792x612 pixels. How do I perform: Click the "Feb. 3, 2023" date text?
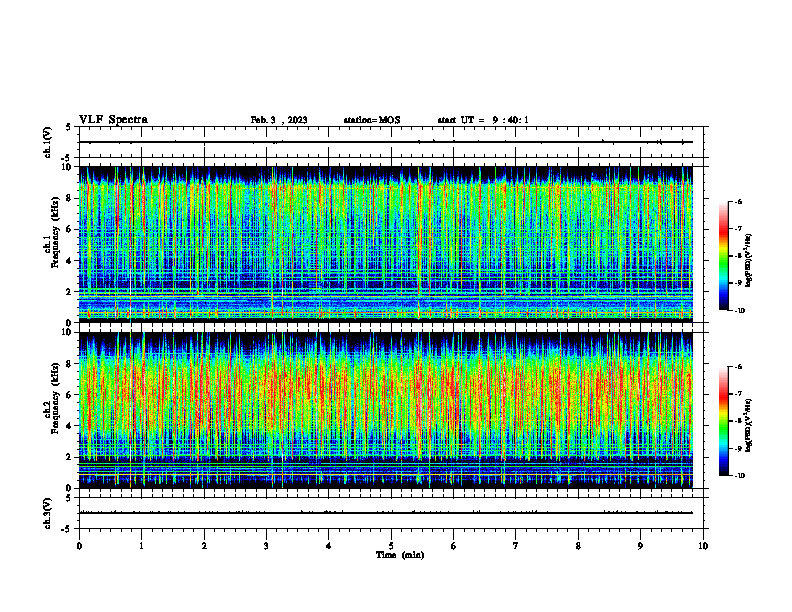pos(279,120)
